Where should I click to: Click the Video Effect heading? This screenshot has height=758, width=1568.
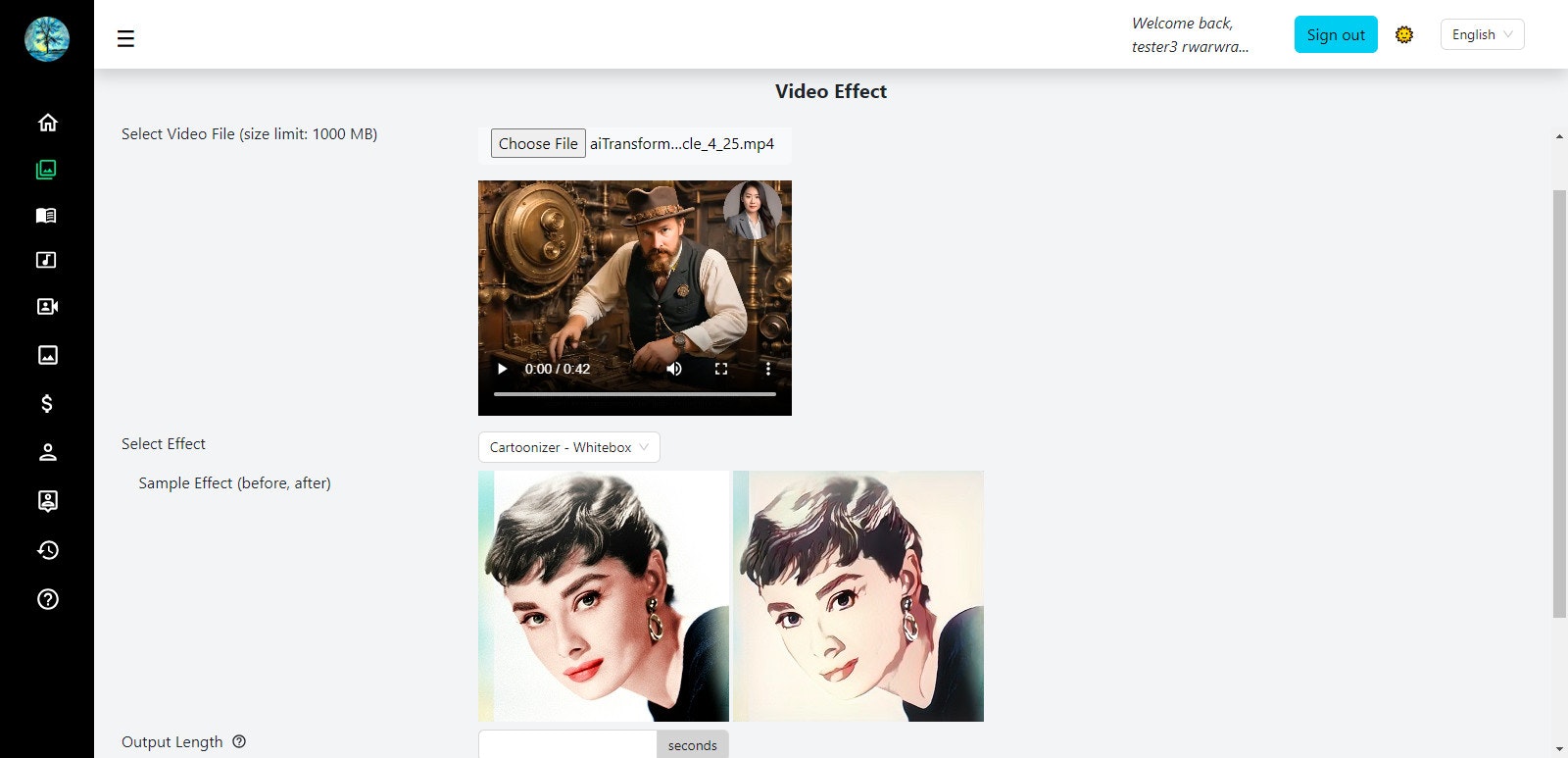[x=831, y=91]
